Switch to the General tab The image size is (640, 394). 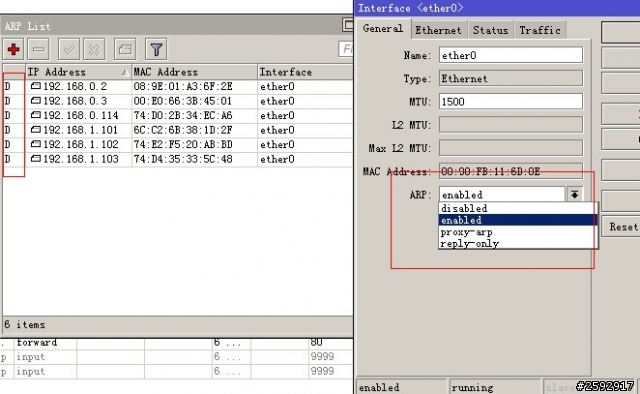tap(383, 29)
